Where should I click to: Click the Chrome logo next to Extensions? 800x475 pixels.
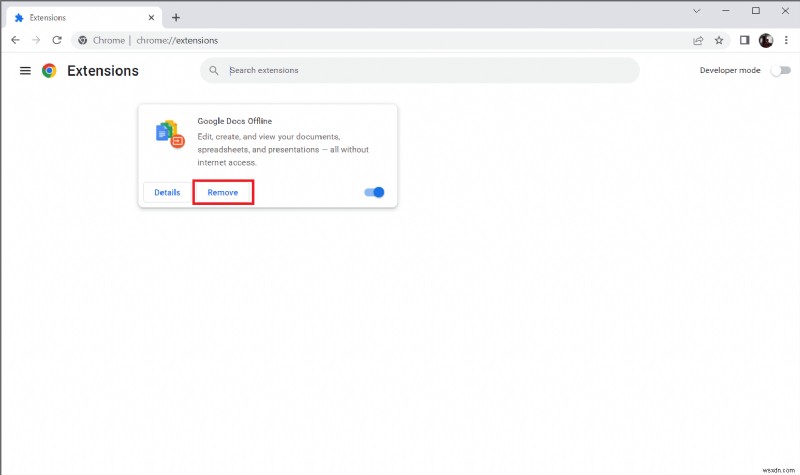tap(49, 70)
